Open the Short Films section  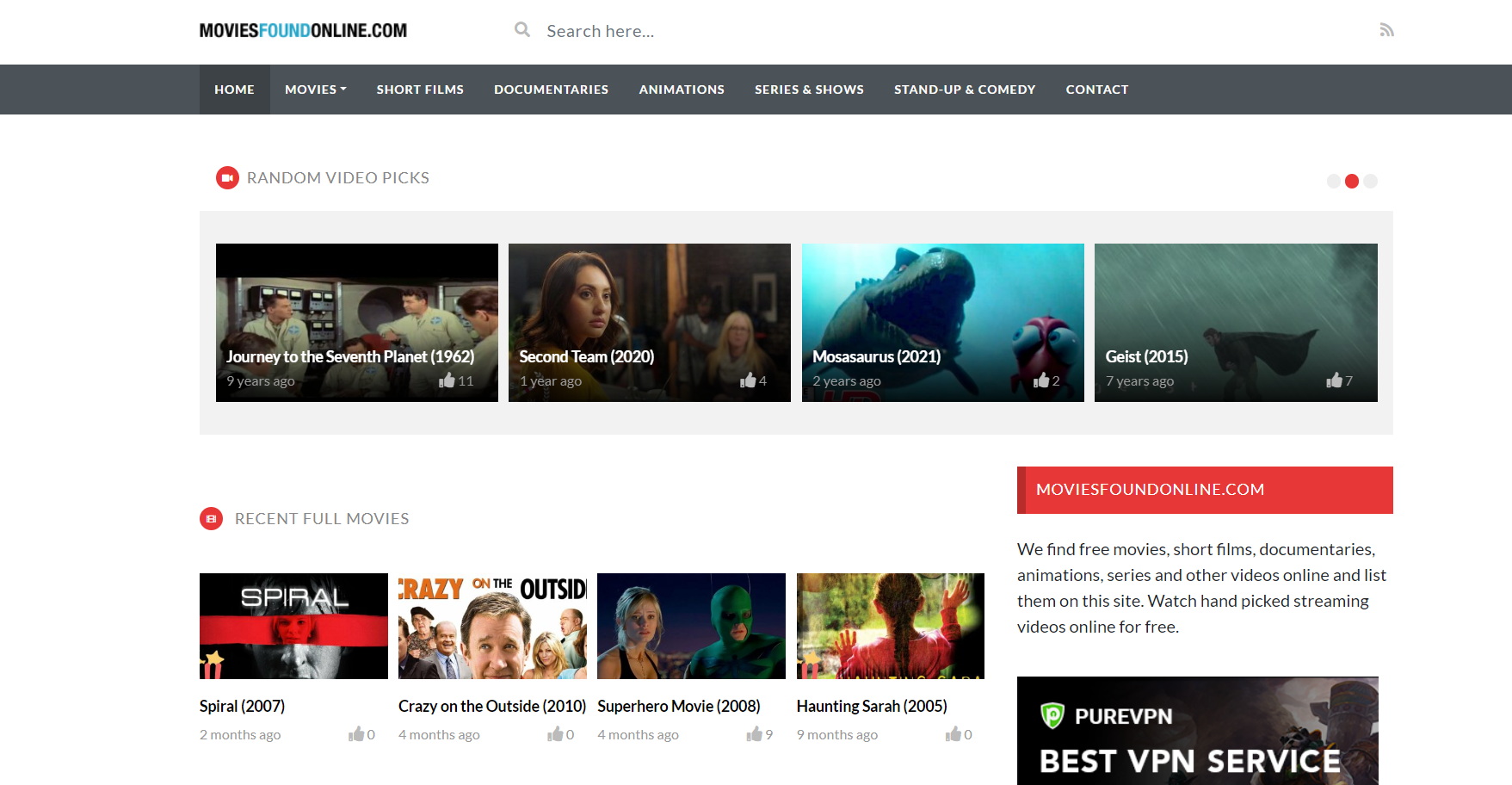coord(420,90)
